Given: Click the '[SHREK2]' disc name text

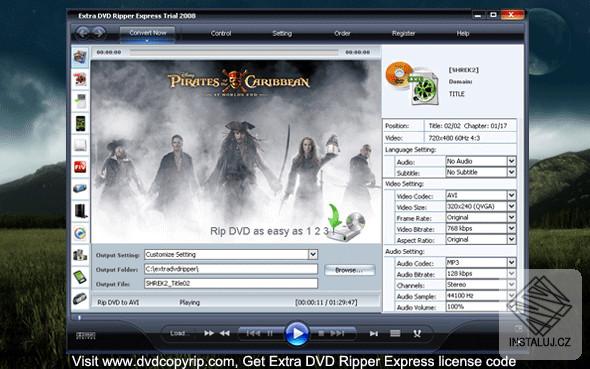Looking at the screenshot, I should pos(464,70).
